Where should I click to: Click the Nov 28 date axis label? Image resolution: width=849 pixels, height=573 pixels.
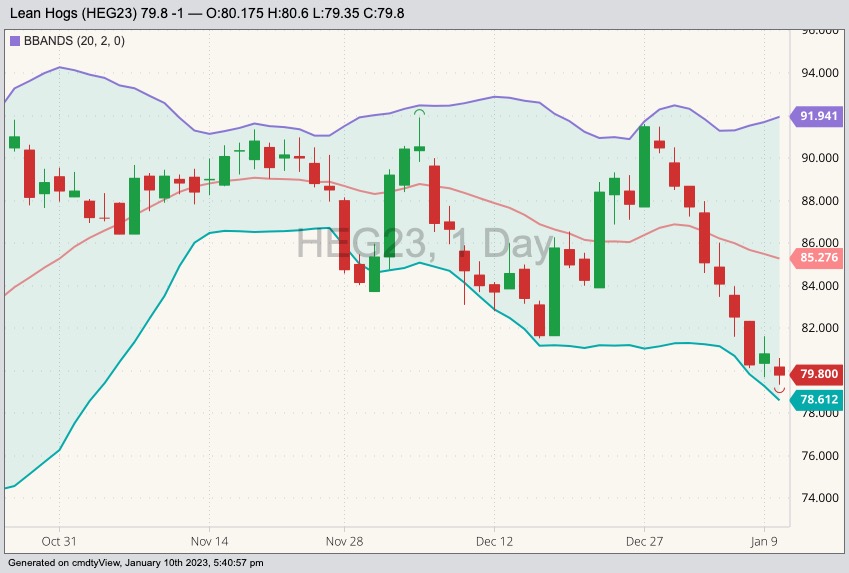tap(344, 541)
